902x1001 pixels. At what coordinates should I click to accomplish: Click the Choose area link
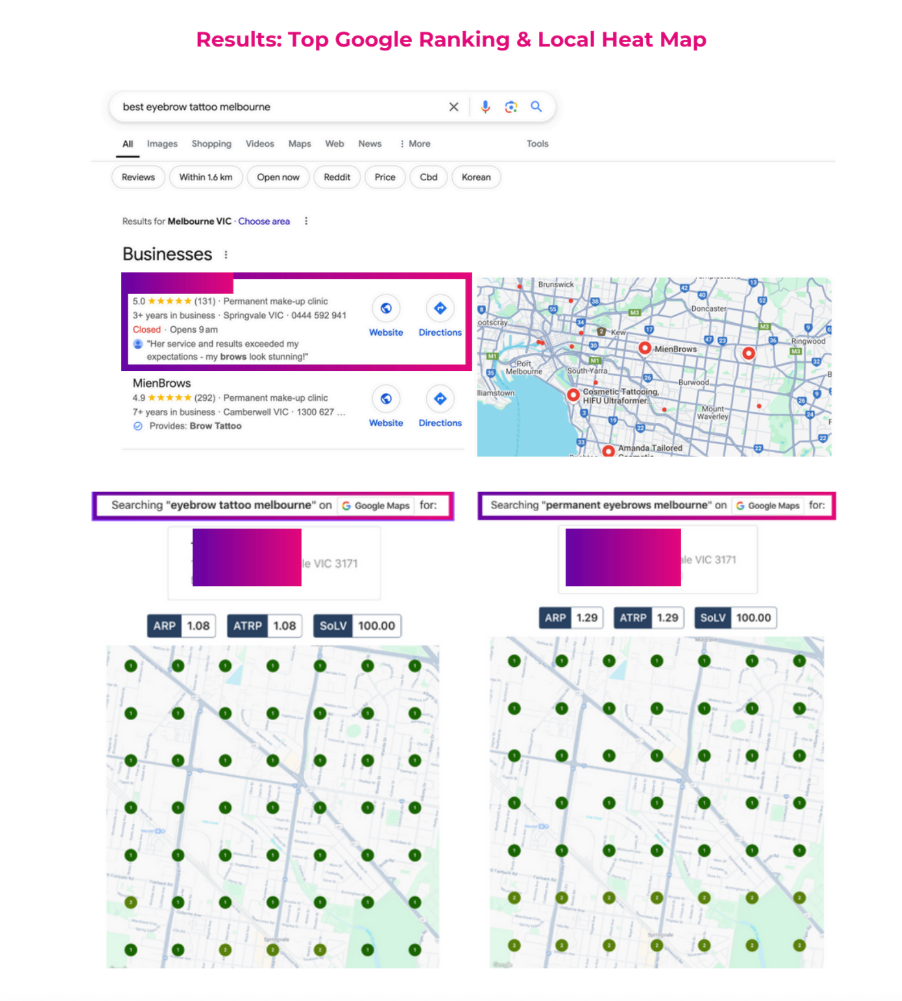pos(264,222)
